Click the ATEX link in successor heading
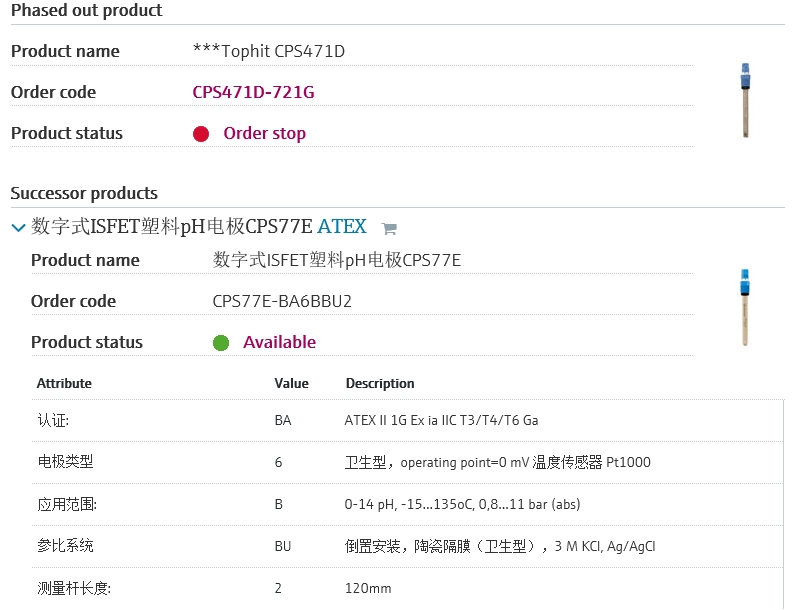This screenshot has height=610, width=795. pos(341,227)
